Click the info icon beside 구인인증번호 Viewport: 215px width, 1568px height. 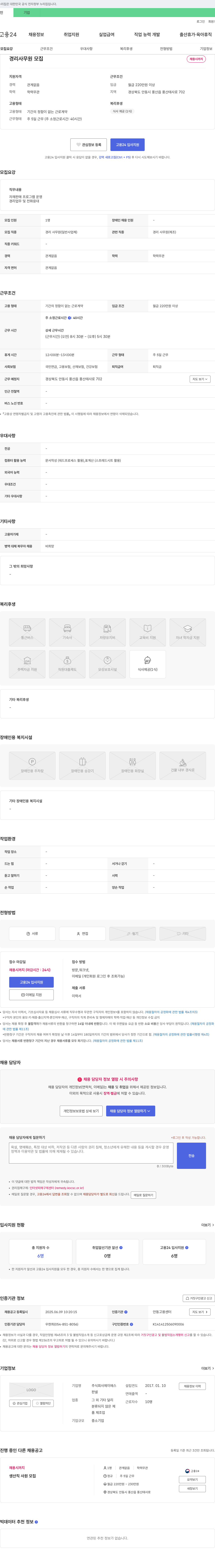tap(131, 1324)
